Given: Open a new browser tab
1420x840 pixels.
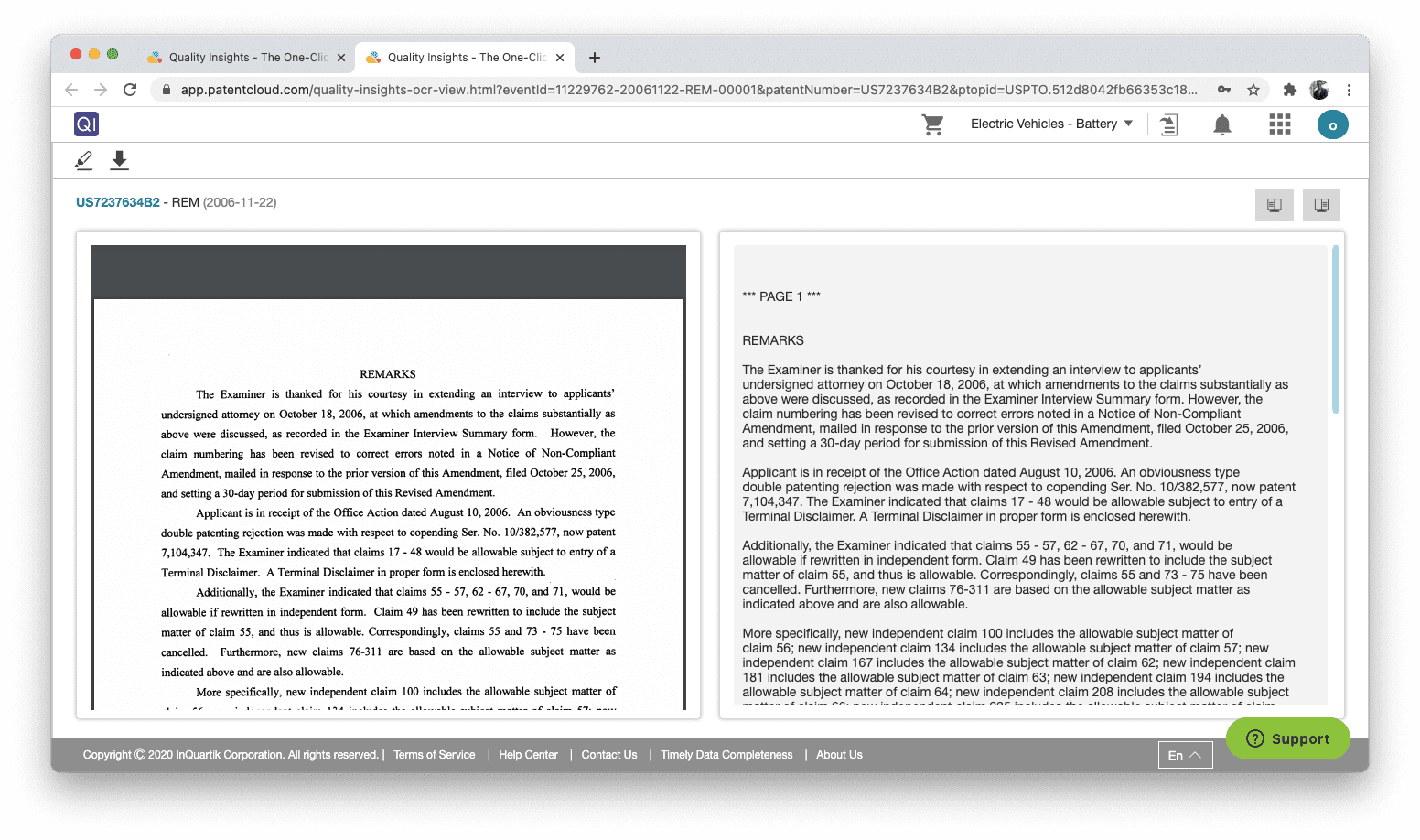Looking at the screenshot, I should 594,58.
